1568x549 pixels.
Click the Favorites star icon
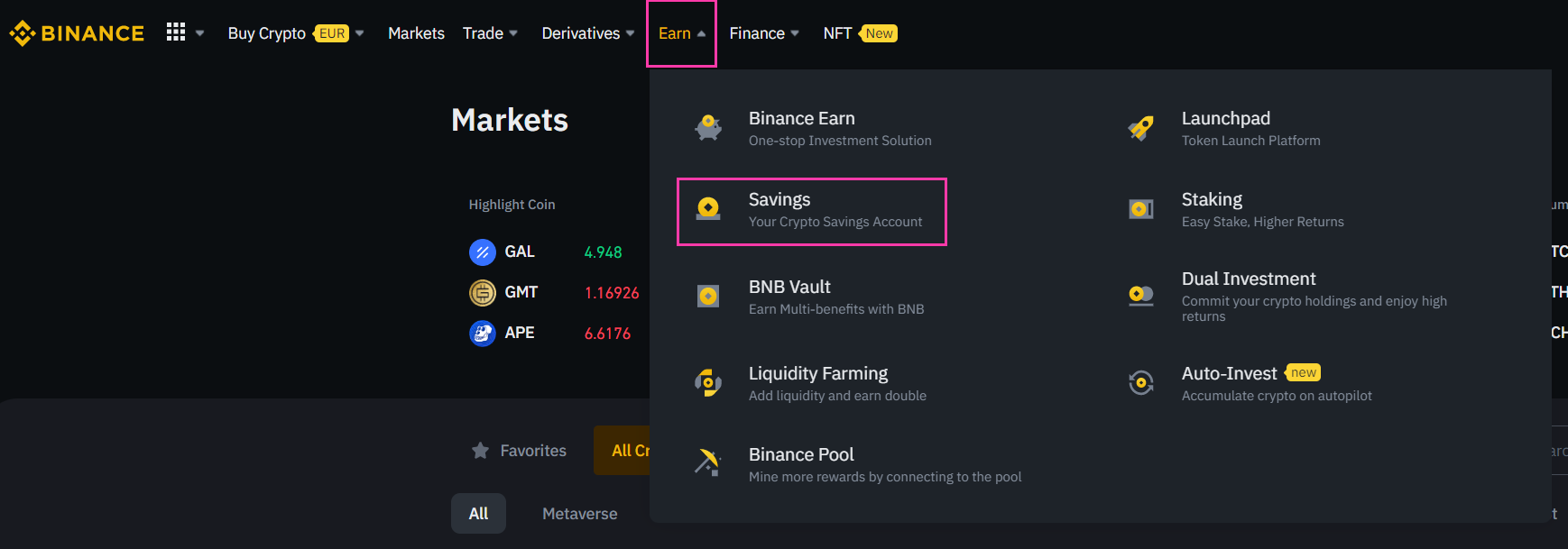click(x=480, y=451)
